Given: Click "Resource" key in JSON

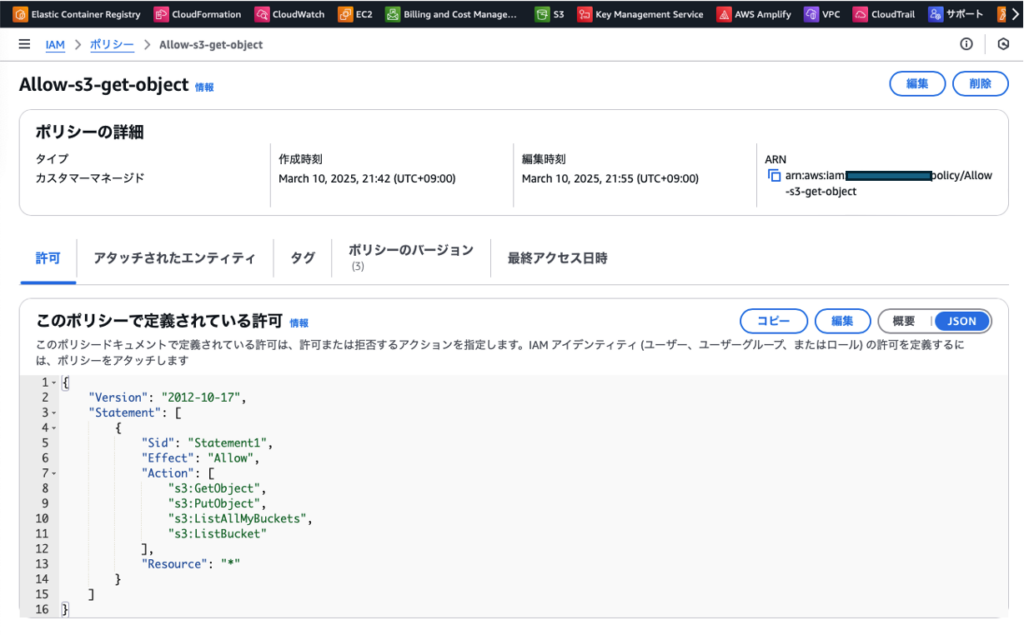Looking at the screenshot, I should (x=174, y=564).
